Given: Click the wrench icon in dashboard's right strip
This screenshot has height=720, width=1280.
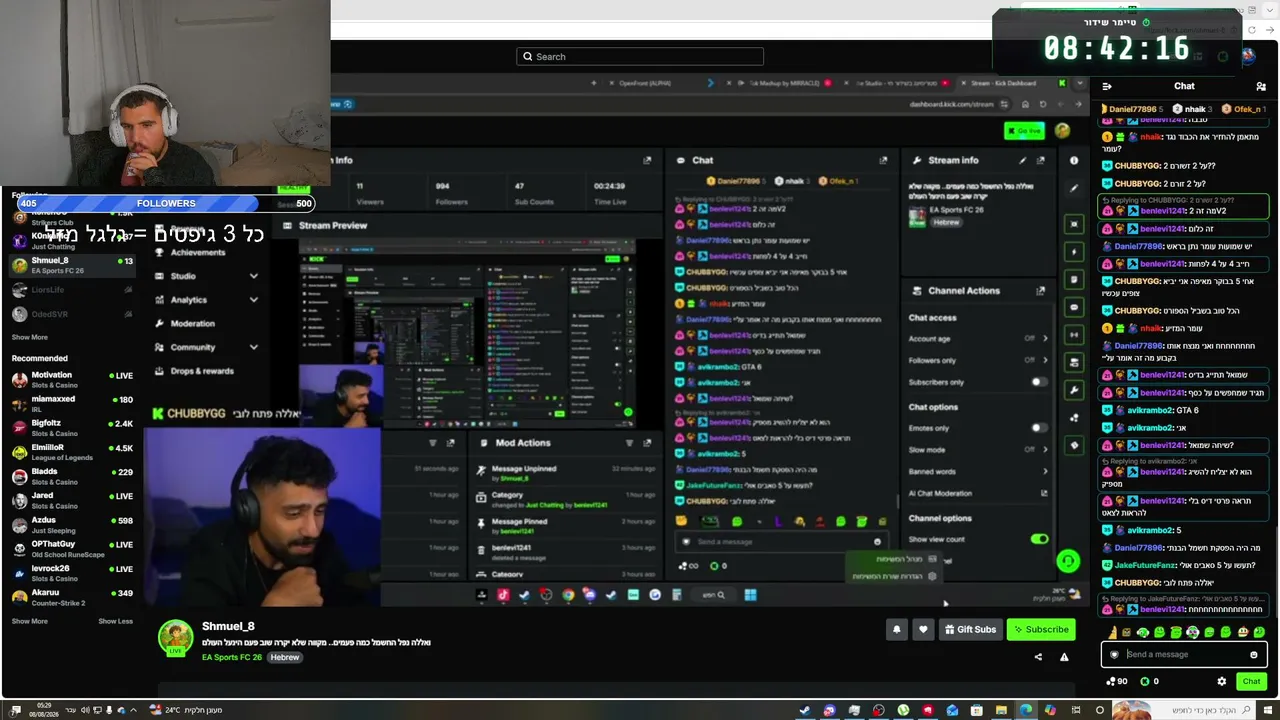Looking at the screenshot, I should (1074, 390).
